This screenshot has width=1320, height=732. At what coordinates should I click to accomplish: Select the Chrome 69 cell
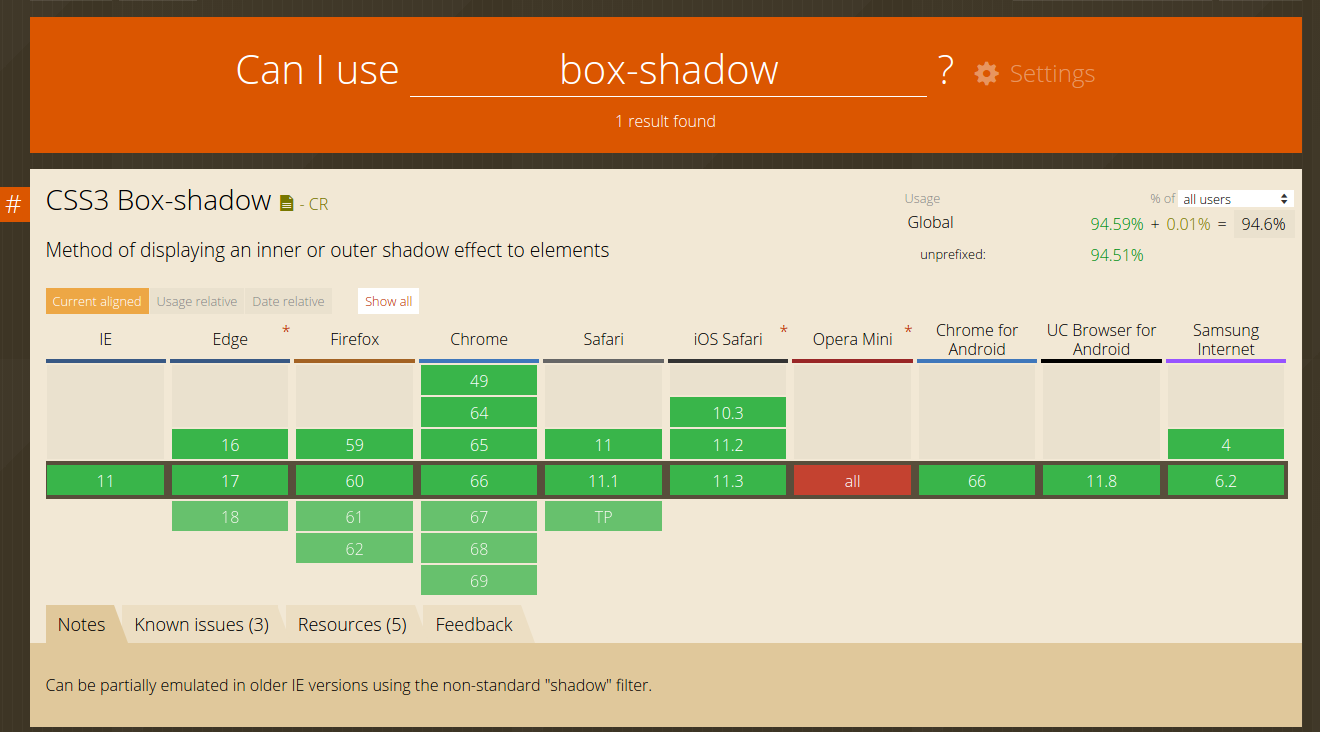[479, 581]
